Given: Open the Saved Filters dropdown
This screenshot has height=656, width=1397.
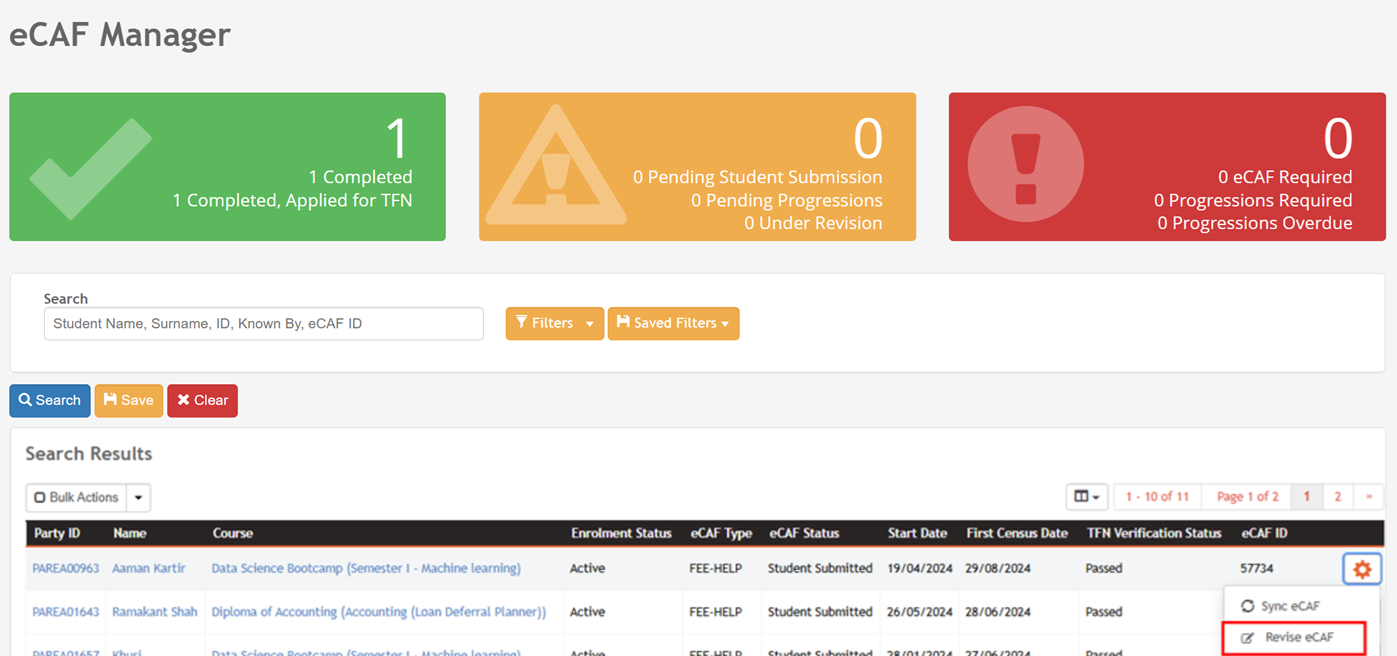Looking at the screenshot, I should tap(673, 323).
